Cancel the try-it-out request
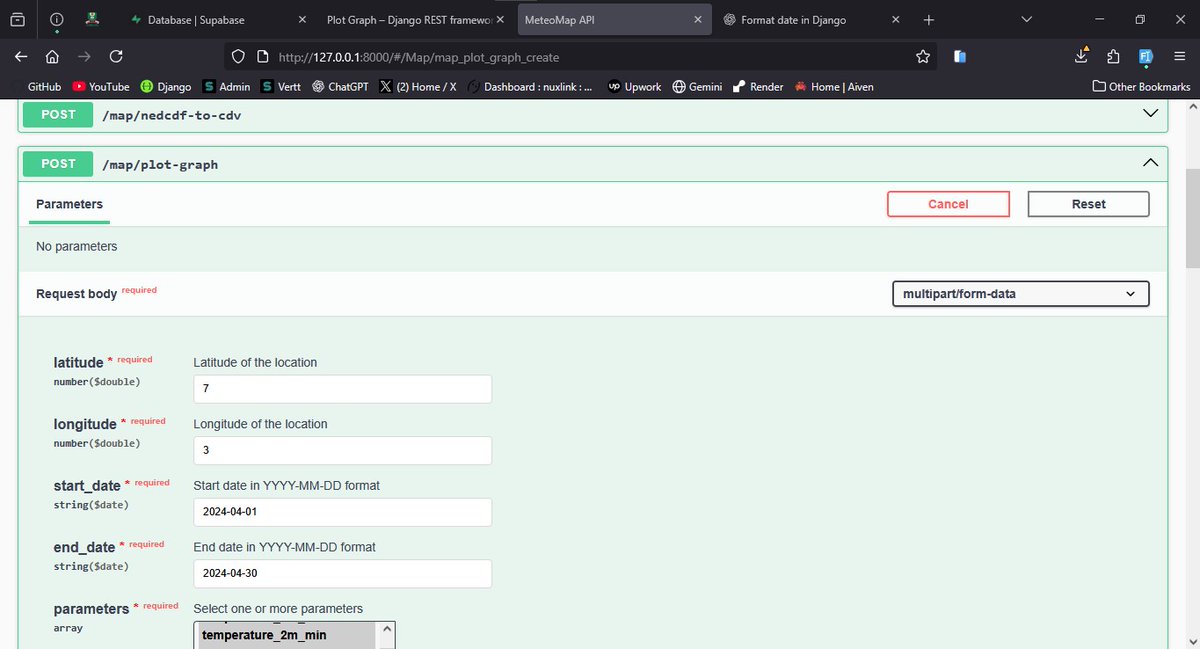This screenshot has width=1200, height=649. click(948, 204)
